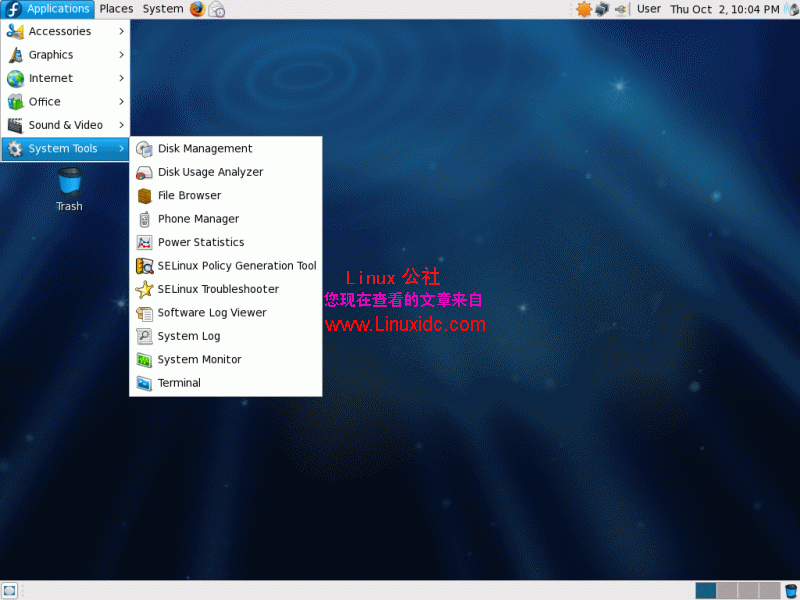Open the Trash on the desktop
Image resolution: width=800 pixels, height=600 pixels.
tap(68, 185)
